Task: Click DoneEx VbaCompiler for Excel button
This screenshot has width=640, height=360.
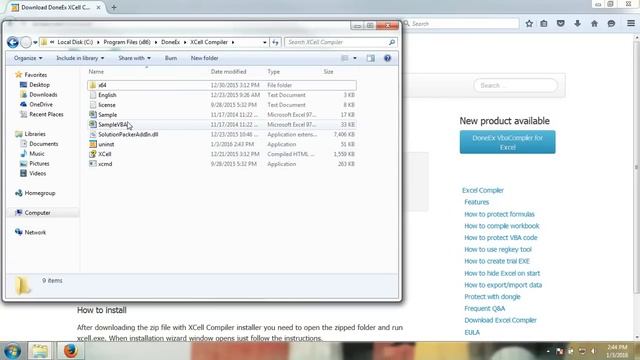Action: pos(507,142)
